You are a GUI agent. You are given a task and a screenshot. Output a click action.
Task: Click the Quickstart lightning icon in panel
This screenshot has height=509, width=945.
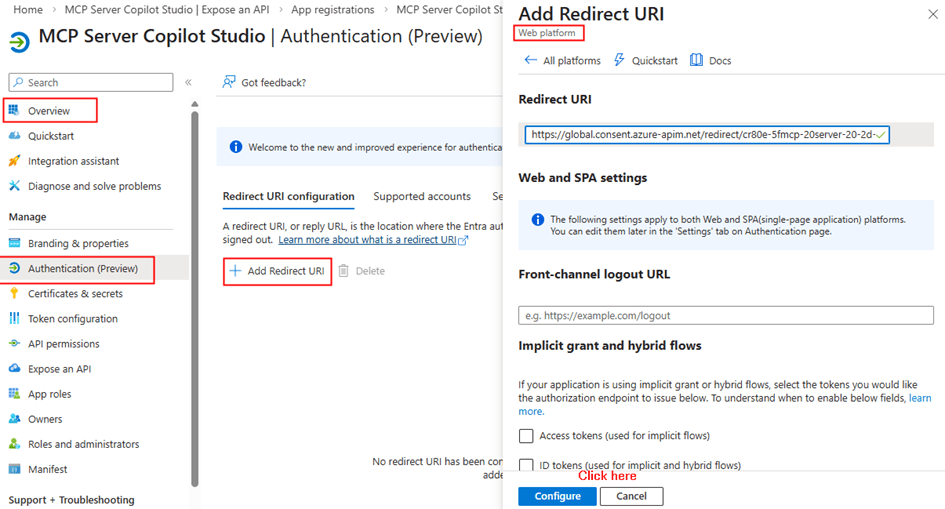coord(620,60)
